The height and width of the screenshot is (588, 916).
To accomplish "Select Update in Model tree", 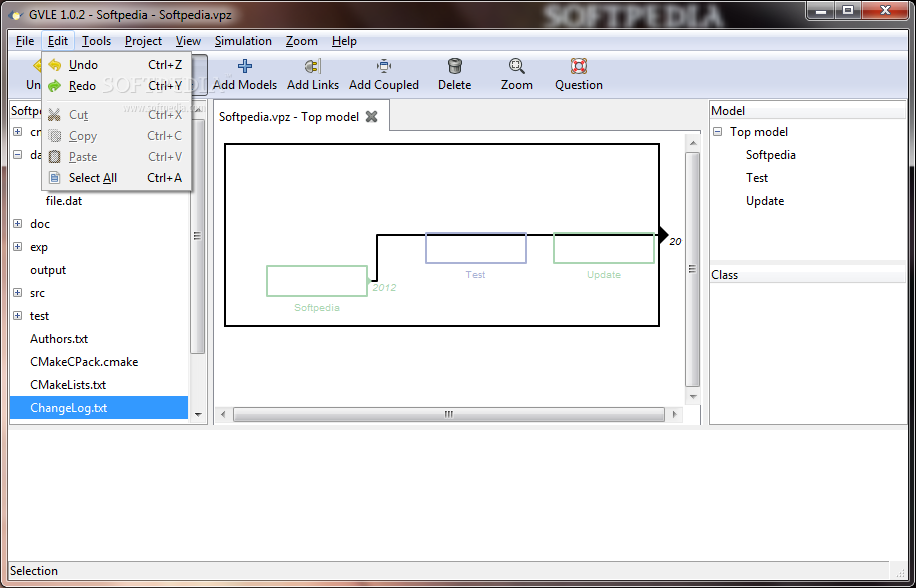I will pos(765,201).
